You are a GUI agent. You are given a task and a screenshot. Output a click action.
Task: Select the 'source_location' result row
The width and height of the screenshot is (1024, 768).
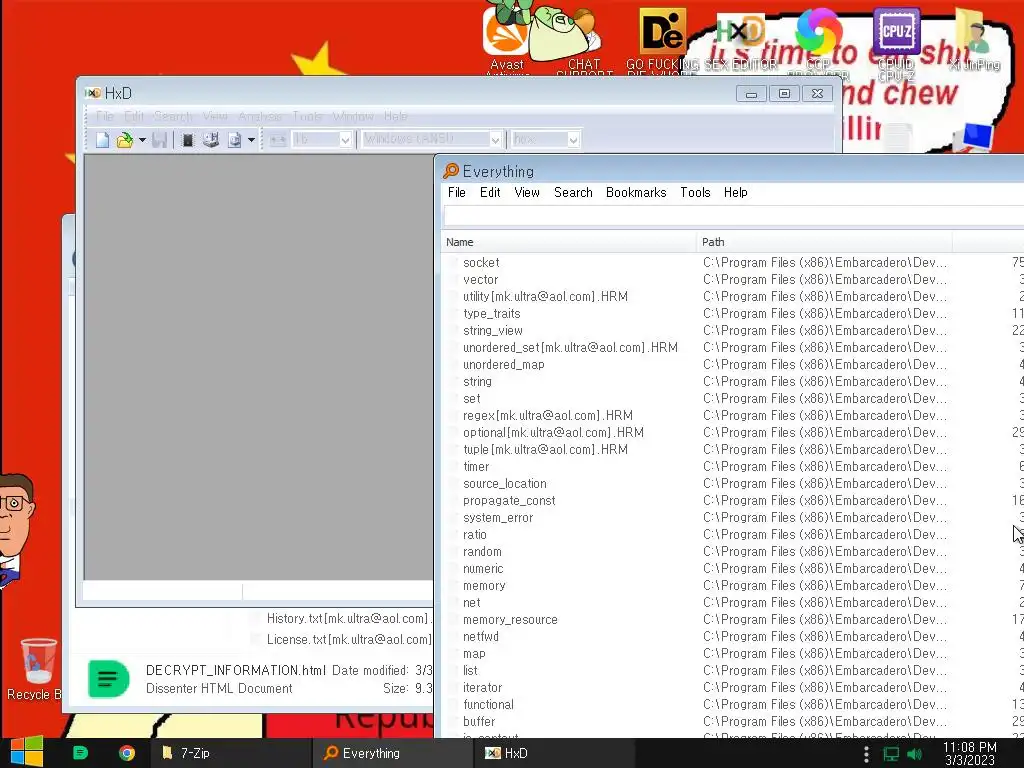coord(505,483)
